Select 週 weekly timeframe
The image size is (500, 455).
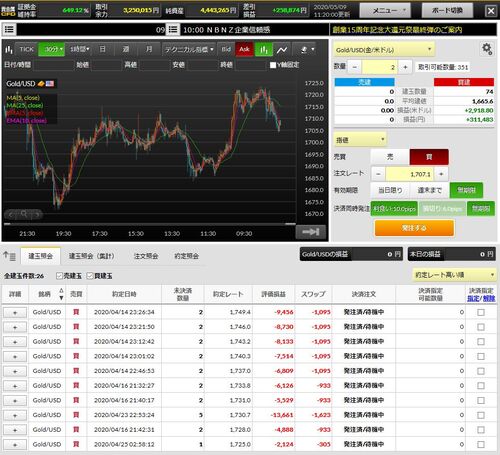pos(126,49)
